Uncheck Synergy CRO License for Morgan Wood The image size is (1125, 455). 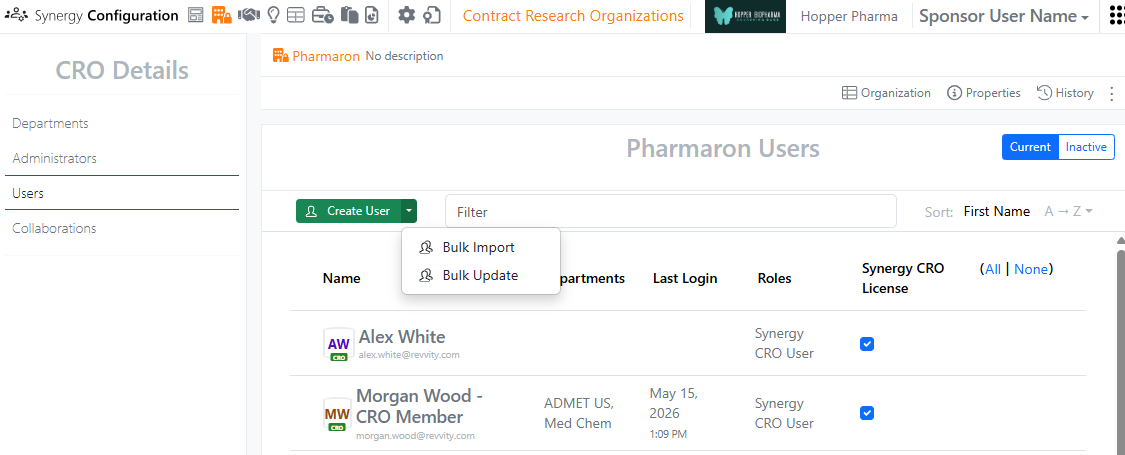pyautogui.click(x=867, y=413)
